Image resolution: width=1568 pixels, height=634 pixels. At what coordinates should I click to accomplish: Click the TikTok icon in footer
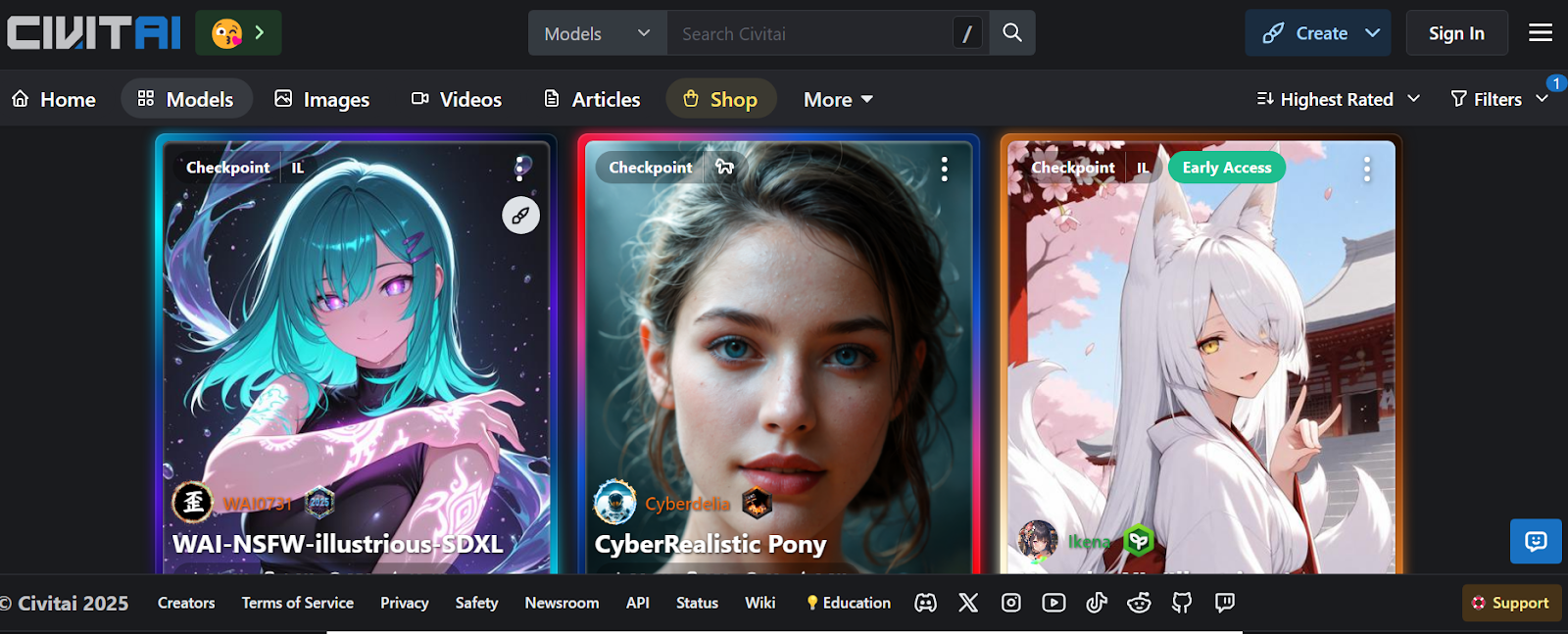[x=1097, y=603]
